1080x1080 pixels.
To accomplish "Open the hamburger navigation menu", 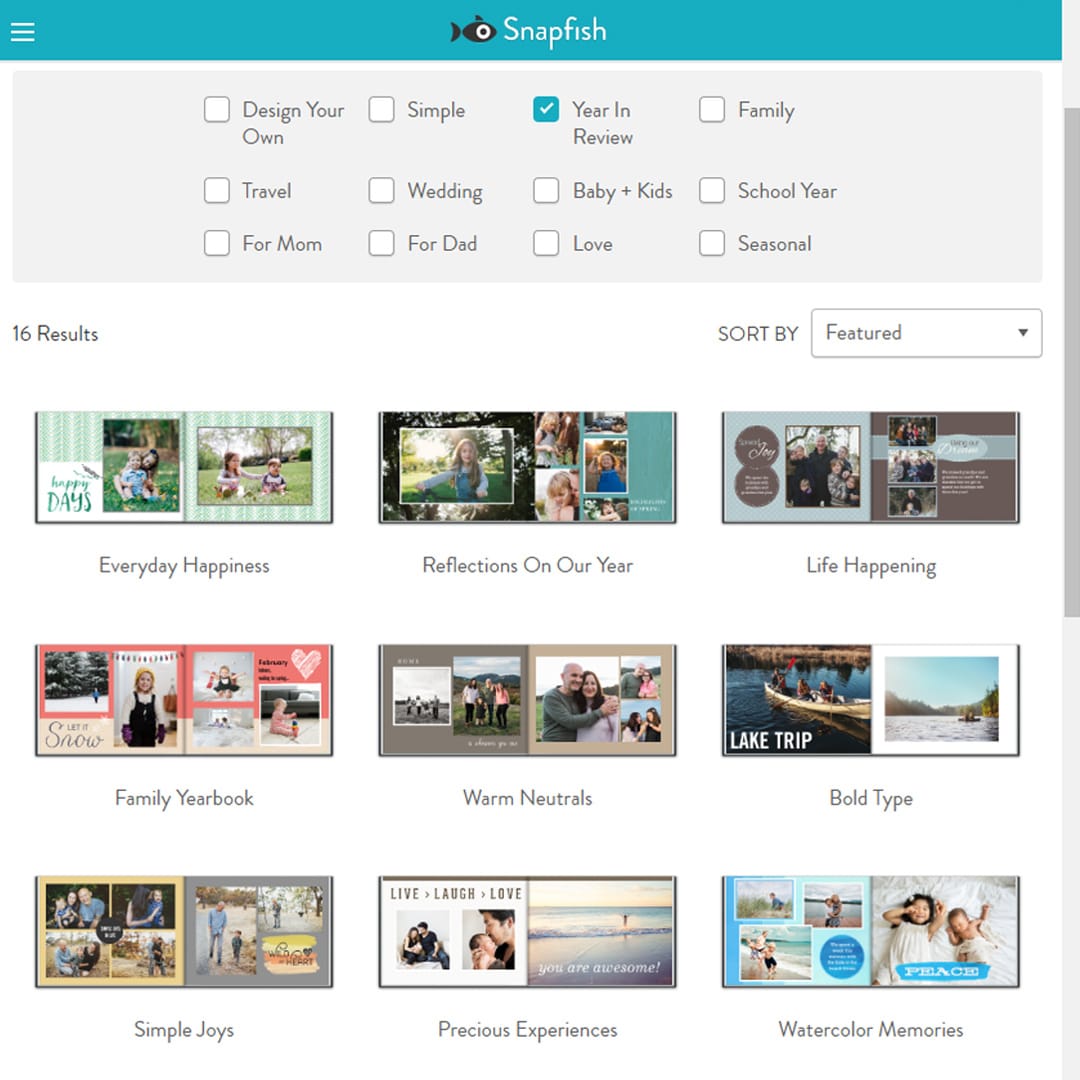I will click(x=22, y=31).
